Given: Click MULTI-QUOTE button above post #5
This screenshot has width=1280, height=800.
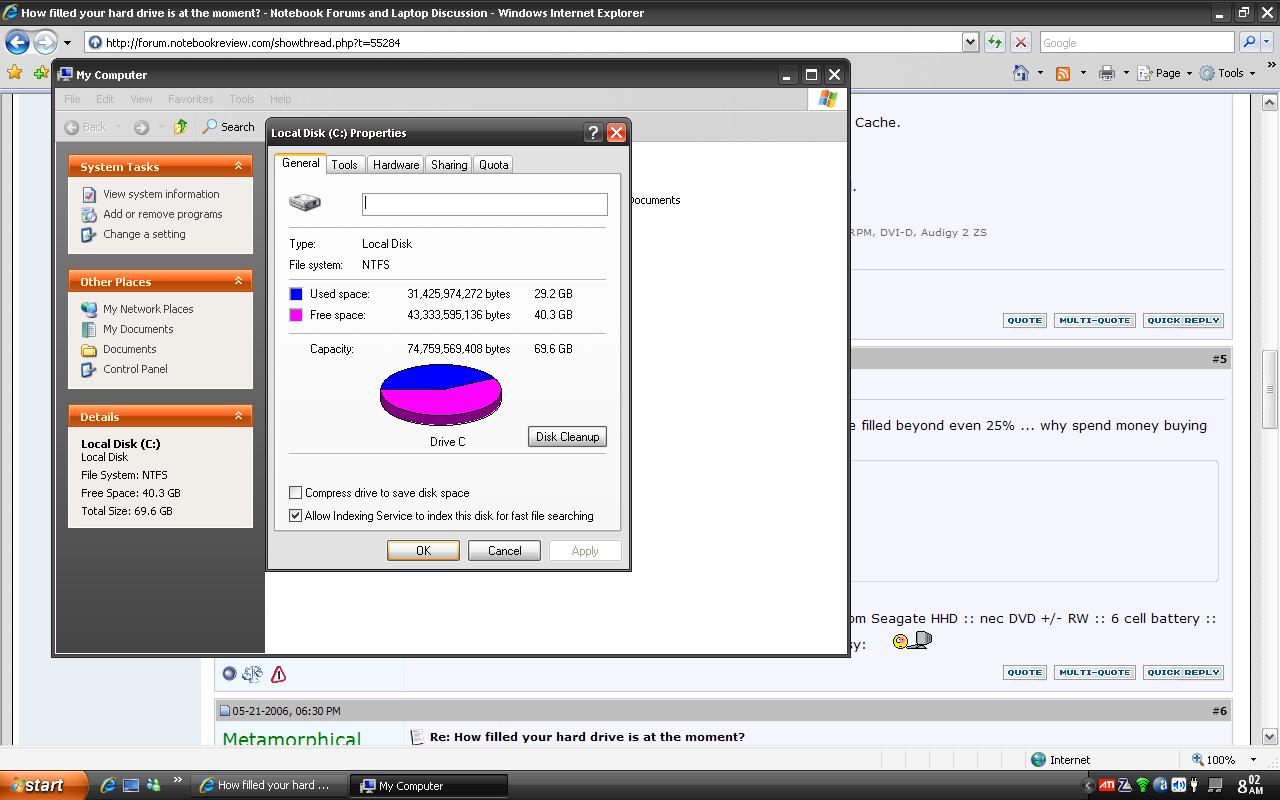Looking at the screenshot, I should (x=1094, y=320).
